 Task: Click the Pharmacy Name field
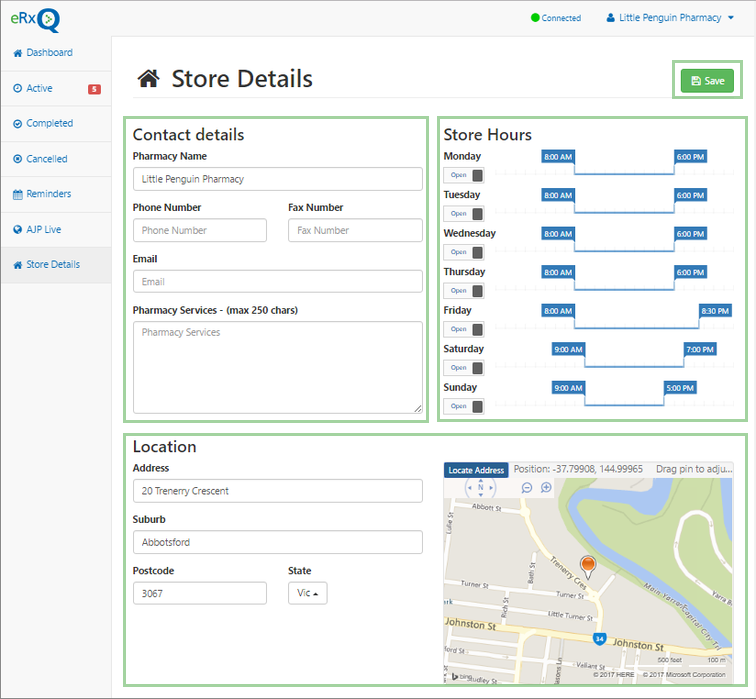pyautogui.click(x=278, y=179)
